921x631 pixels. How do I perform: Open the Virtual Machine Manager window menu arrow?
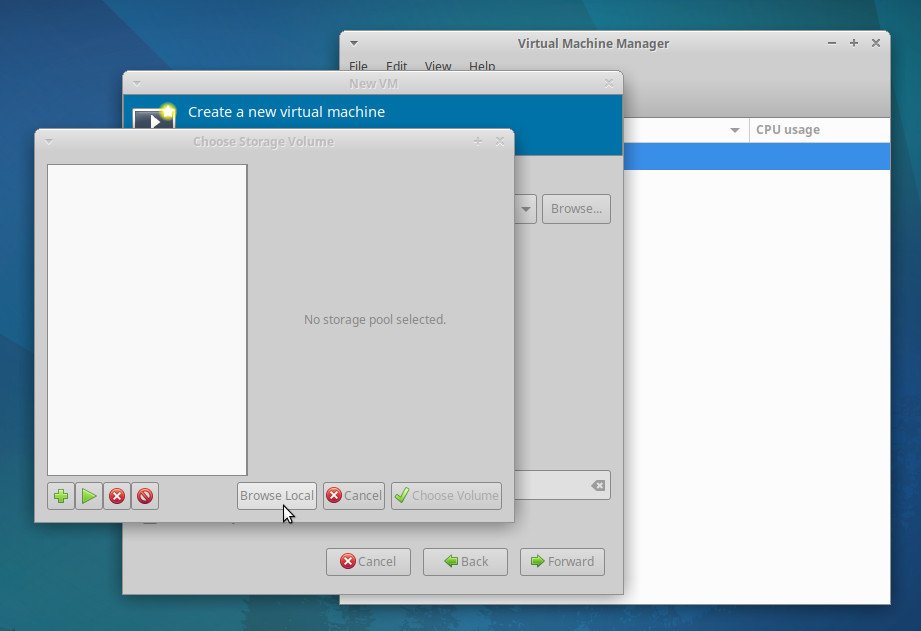(354, 43)
